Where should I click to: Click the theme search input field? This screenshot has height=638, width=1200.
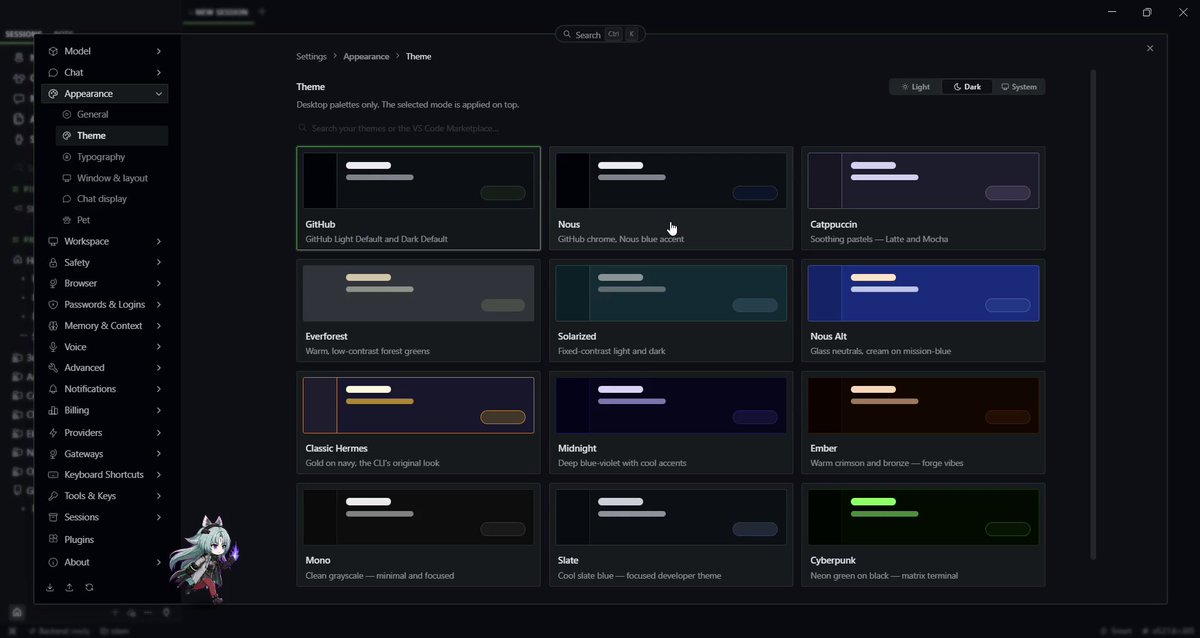pos(670,128)
